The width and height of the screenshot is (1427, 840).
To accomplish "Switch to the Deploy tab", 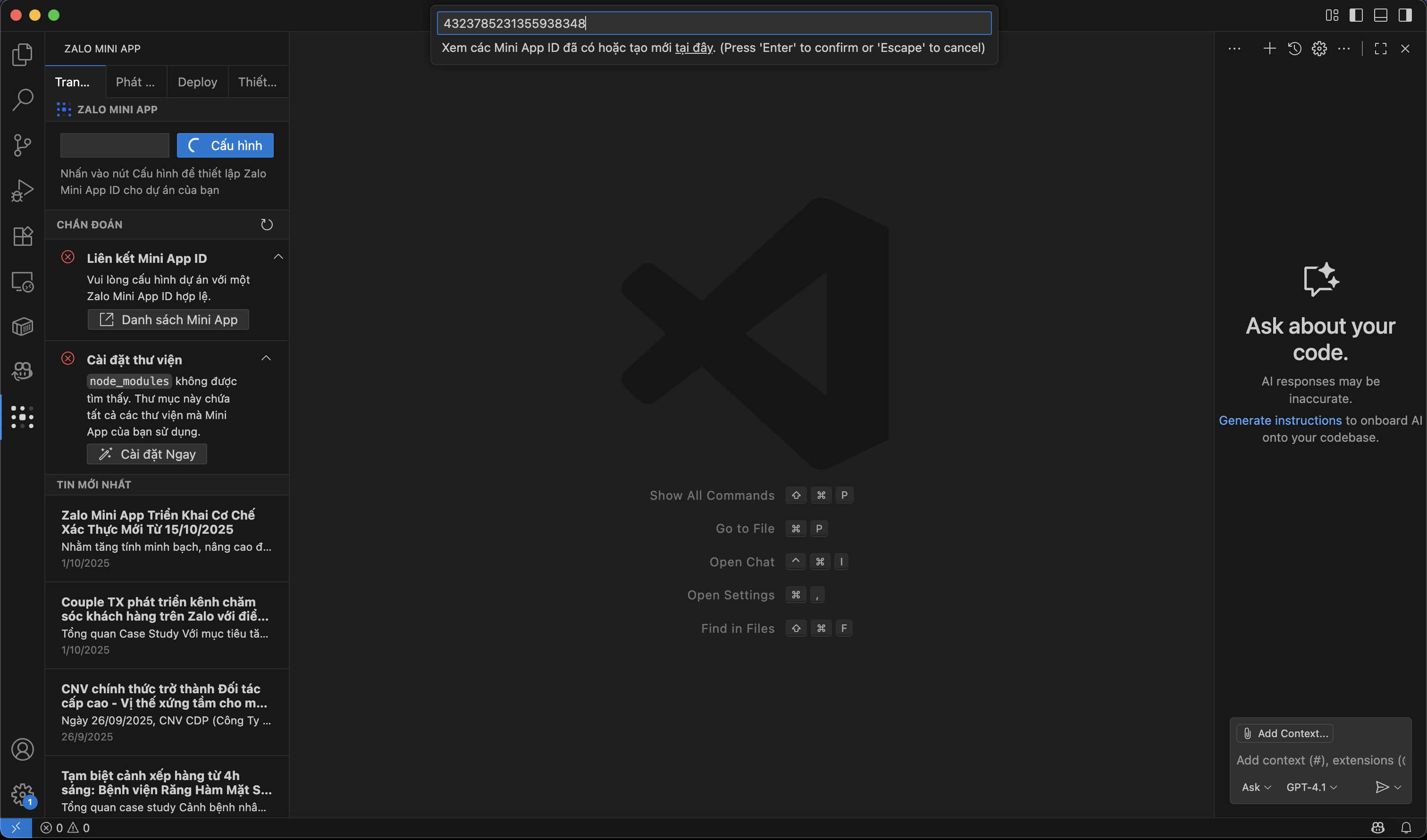I will (197, 82).
